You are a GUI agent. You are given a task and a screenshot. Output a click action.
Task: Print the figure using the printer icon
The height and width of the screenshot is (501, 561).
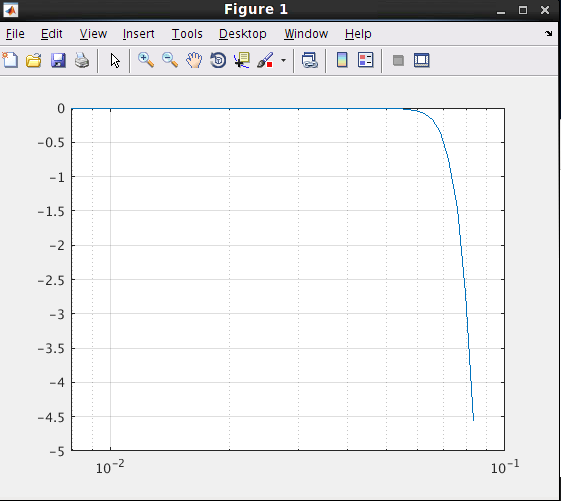(82, 60)
